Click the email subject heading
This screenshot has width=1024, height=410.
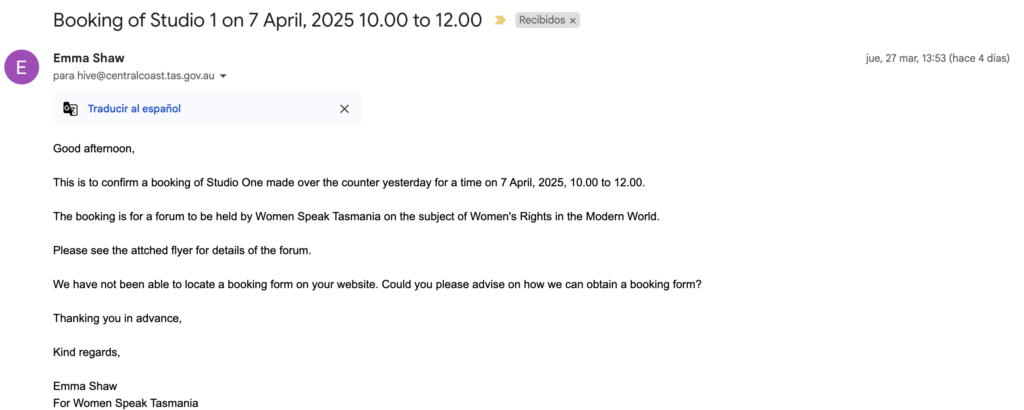coord(267,20)
